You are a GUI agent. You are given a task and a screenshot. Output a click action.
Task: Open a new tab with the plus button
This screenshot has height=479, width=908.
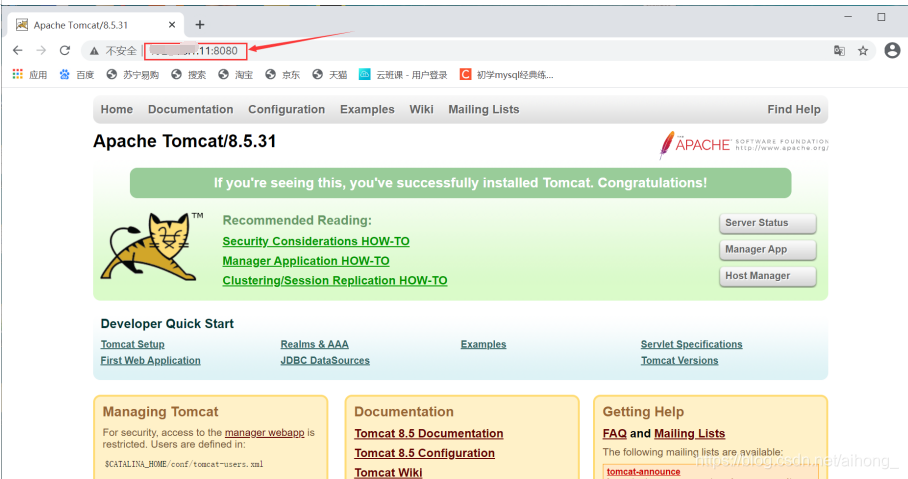200,24
